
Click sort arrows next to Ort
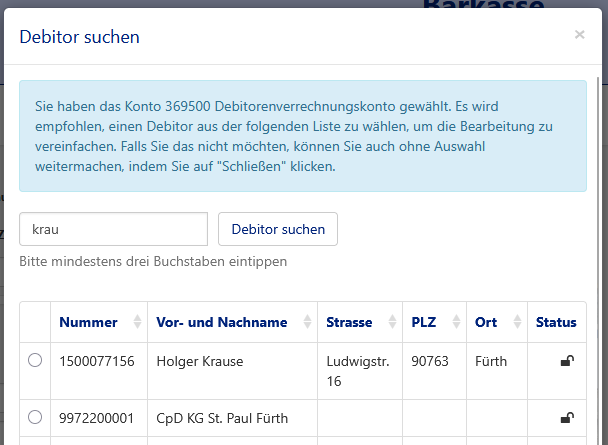click(517, 322)
